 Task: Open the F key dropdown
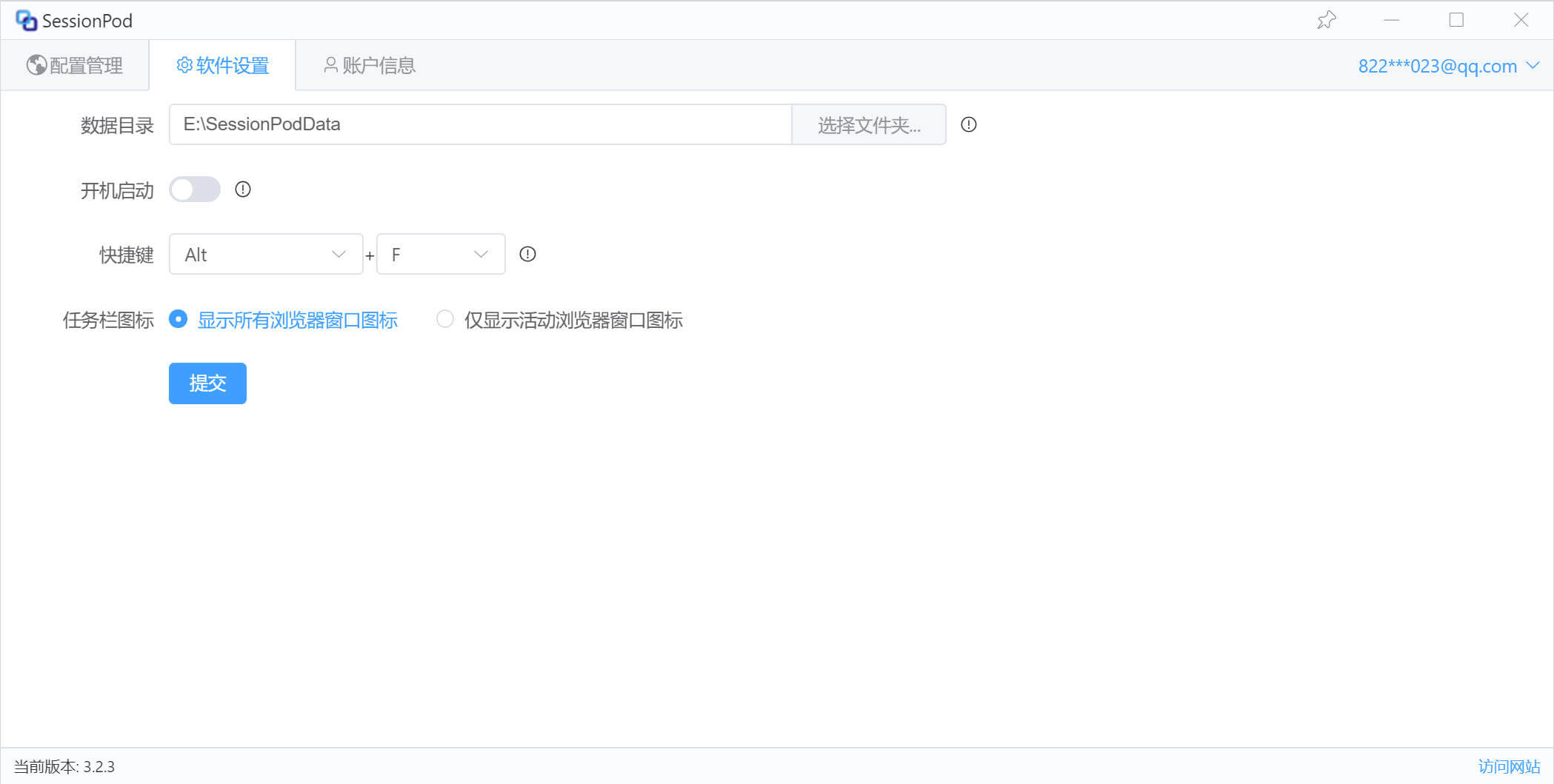pyautogui.click(x=441, y=254)
